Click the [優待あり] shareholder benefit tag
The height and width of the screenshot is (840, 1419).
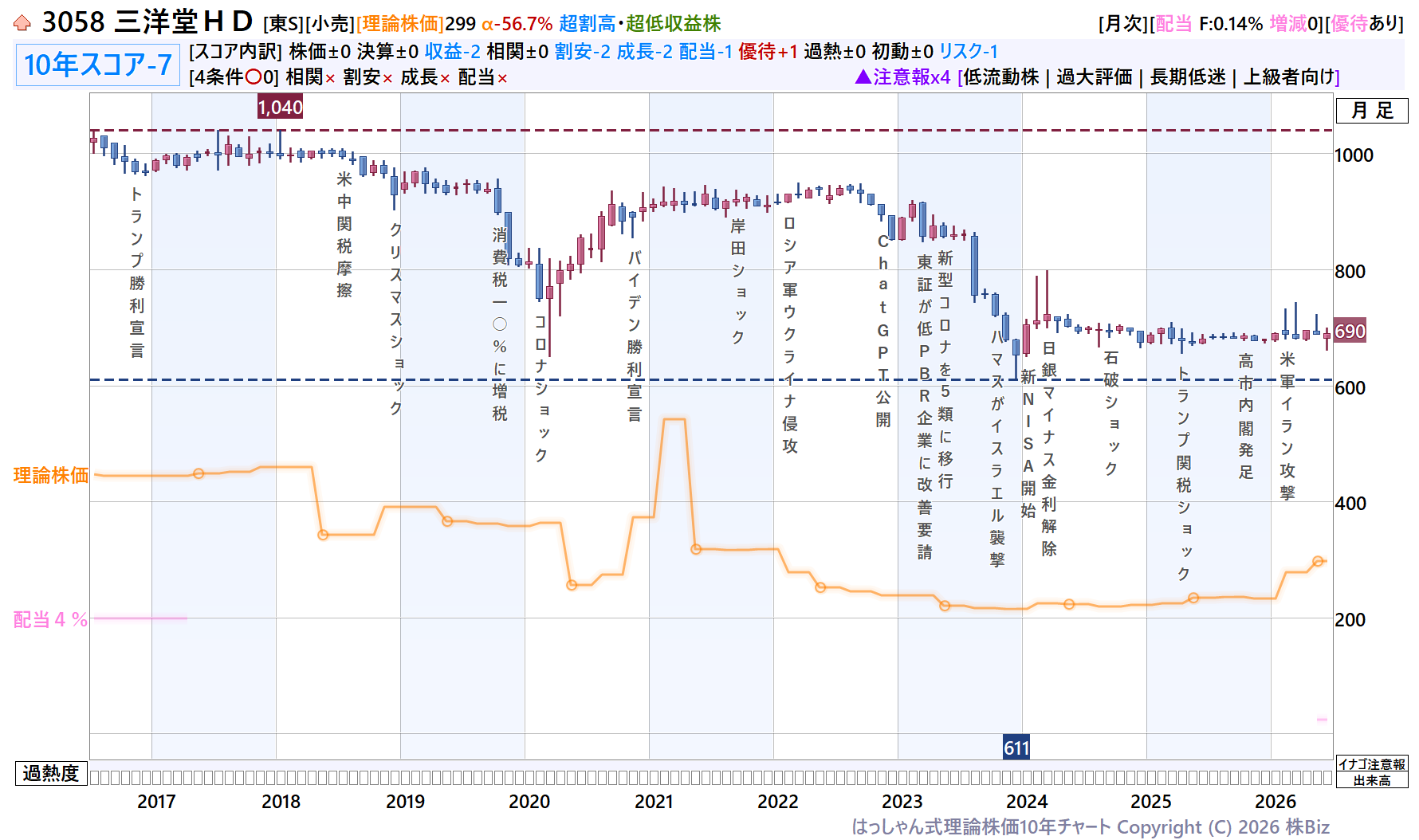pyautogui.click(x=1365, y=24)
